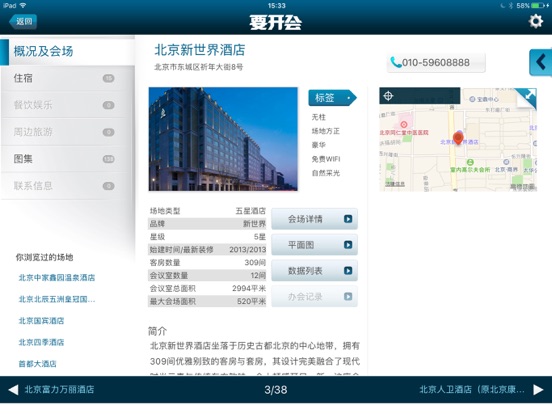Click the 最大会场面积 520平米 row

click(207, 301)
